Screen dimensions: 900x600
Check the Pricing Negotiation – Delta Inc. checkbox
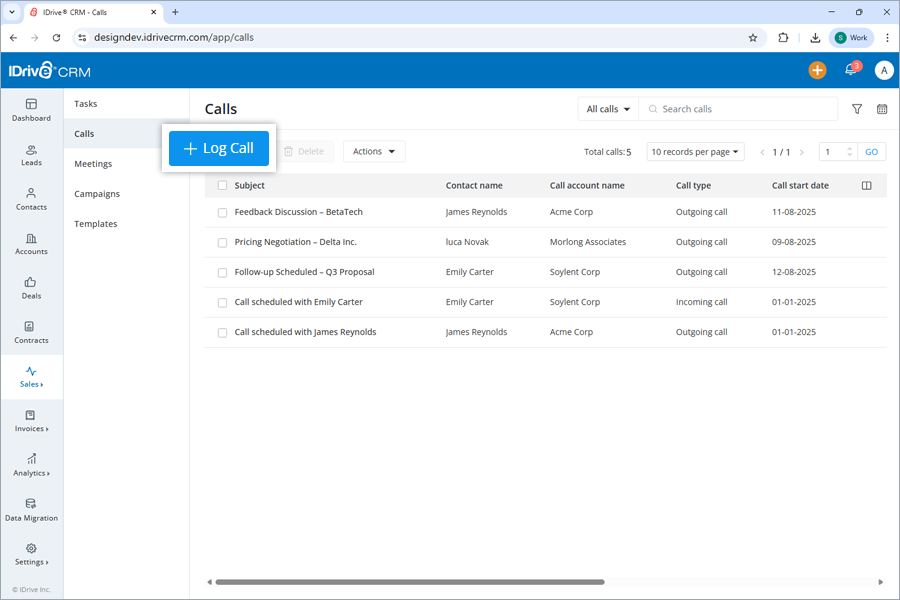[x=222, y=242]
